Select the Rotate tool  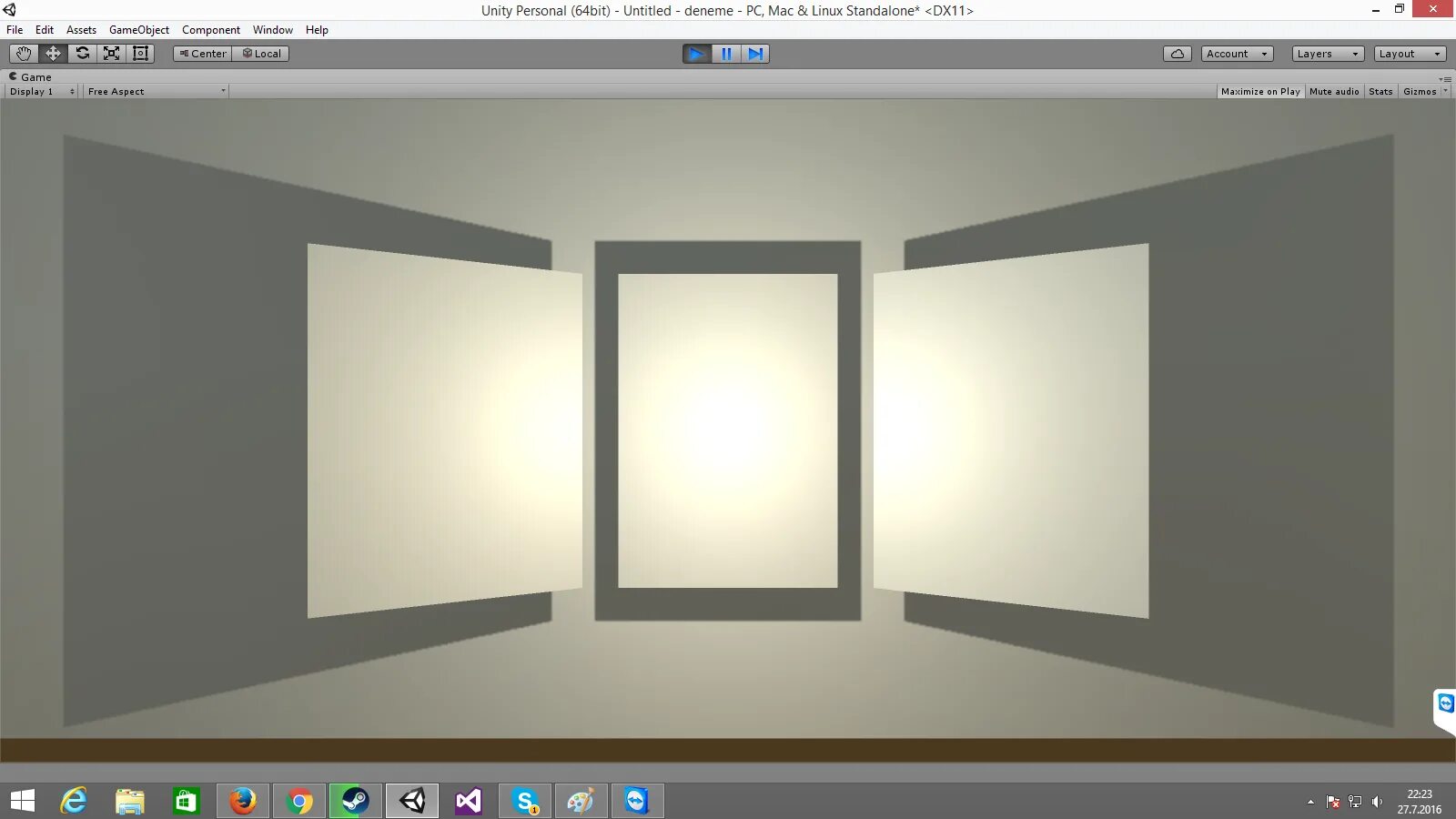(x=82, y=54)
